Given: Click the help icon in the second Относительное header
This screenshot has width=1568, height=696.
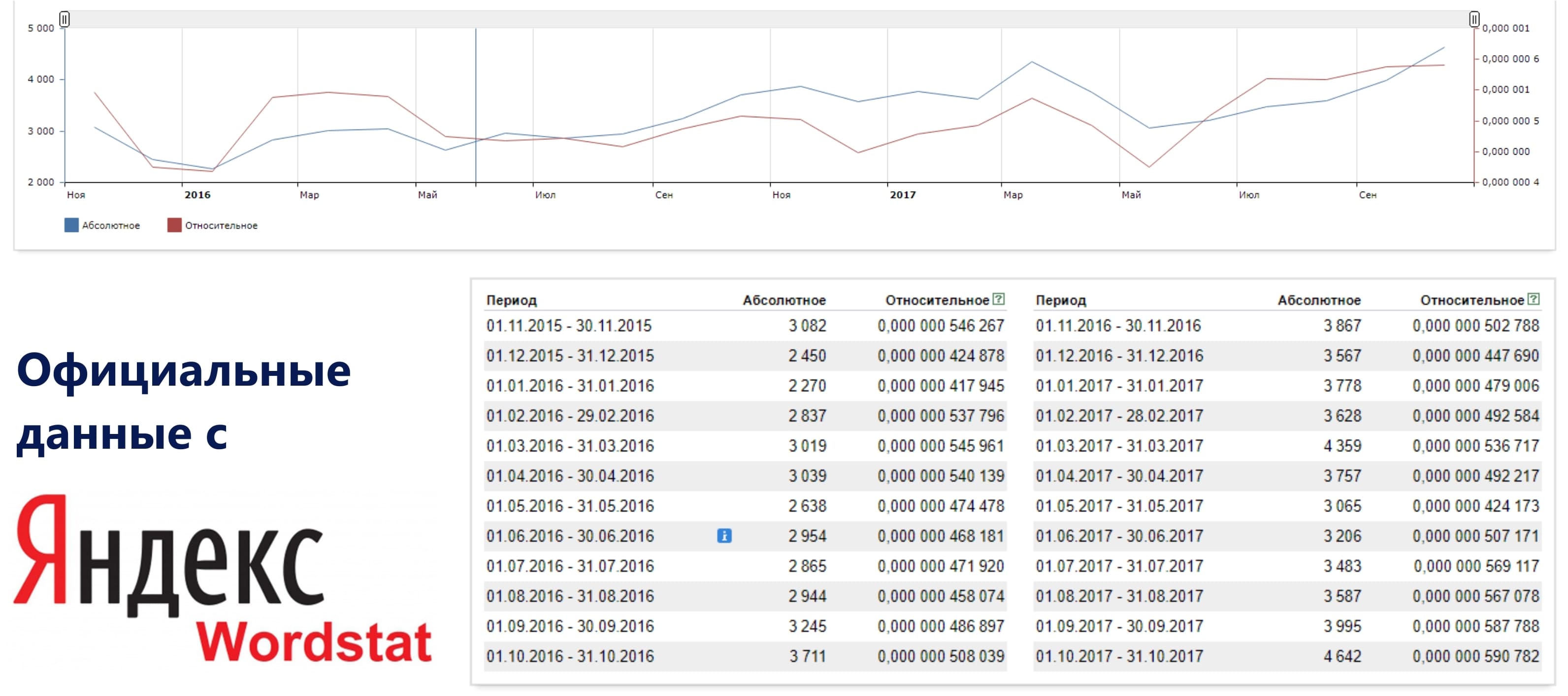Looking at the screenshot, I should [1534, 299].
